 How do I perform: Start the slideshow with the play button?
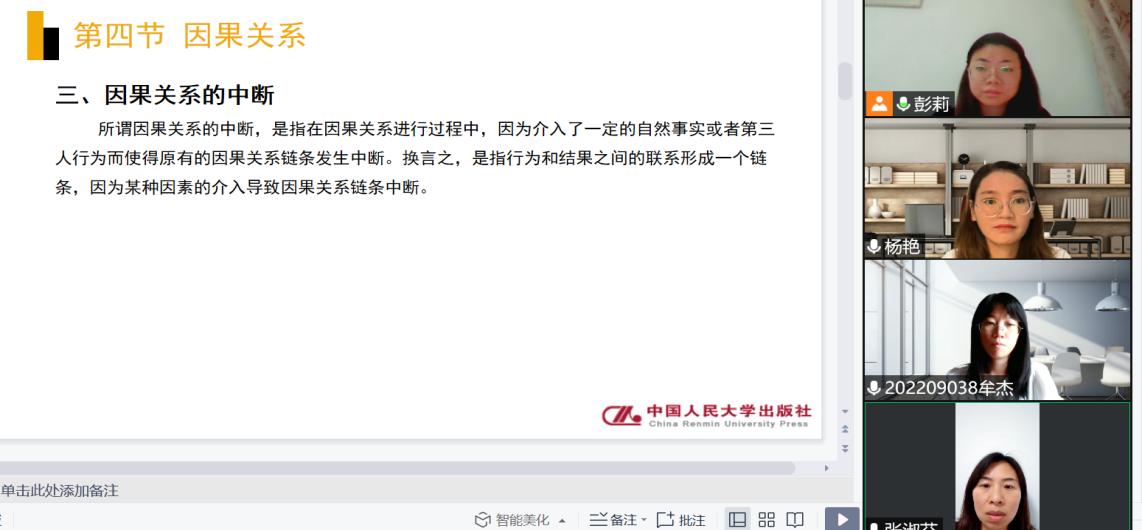click(842, 519)
